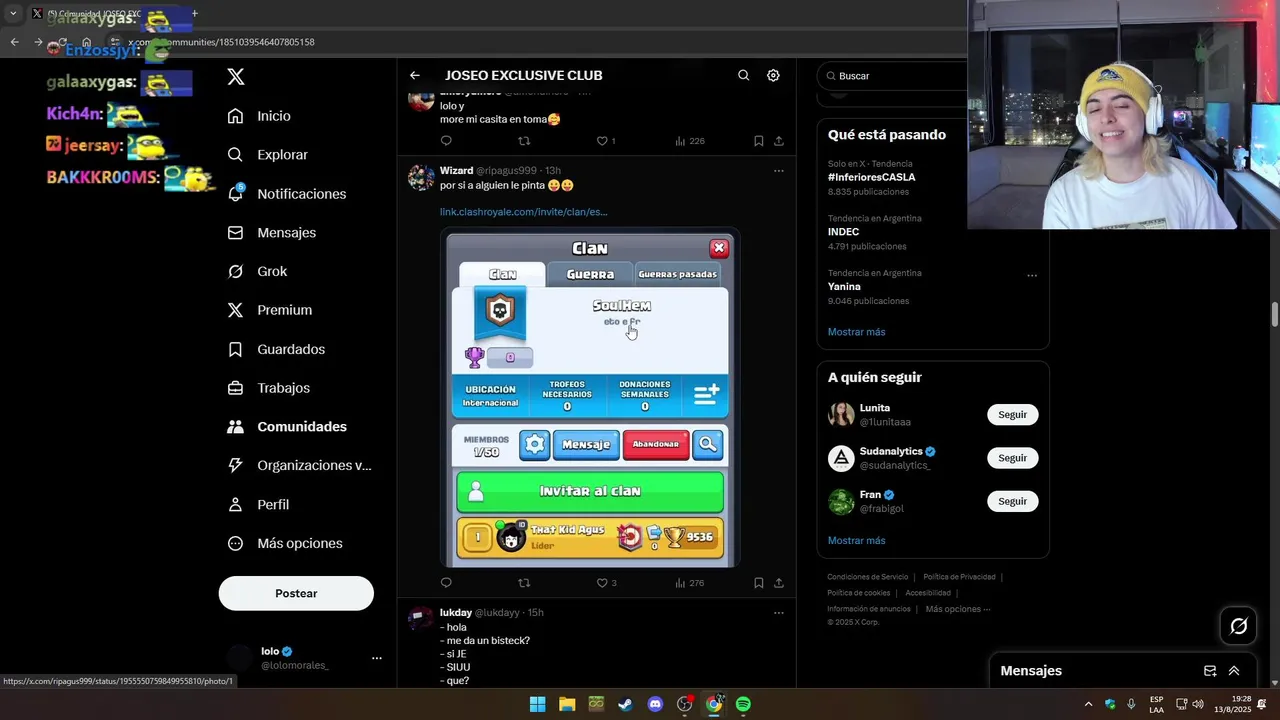The width and height of the screenshot is (1280, 720).
Task: Reply to Wizard's post
Action: (446, 583)
